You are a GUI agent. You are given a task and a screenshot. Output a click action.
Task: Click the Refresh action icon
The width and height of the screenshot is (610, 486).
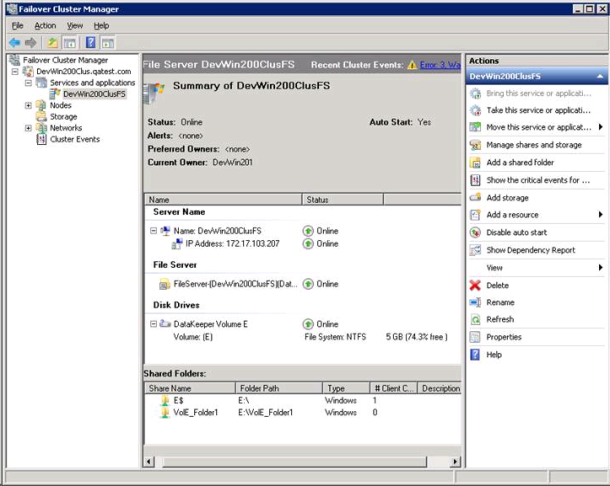point(475,320)
